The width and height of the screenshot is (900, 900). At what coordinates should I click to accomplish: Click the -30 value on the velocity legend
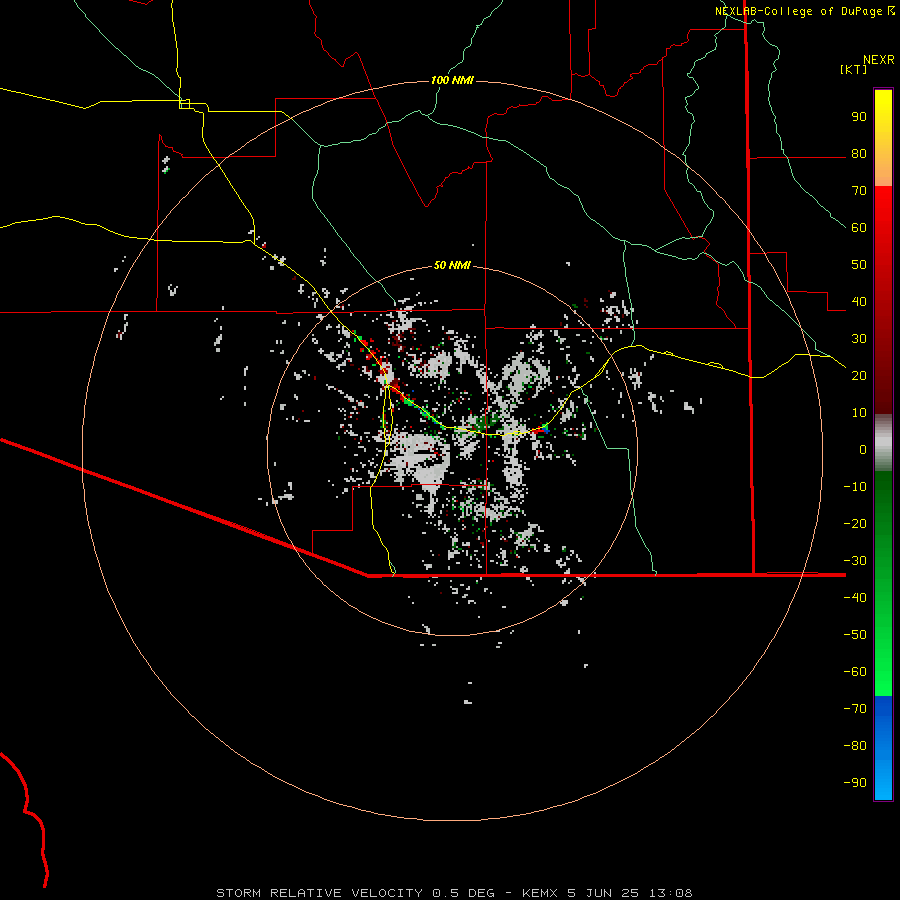click(855, 561)
